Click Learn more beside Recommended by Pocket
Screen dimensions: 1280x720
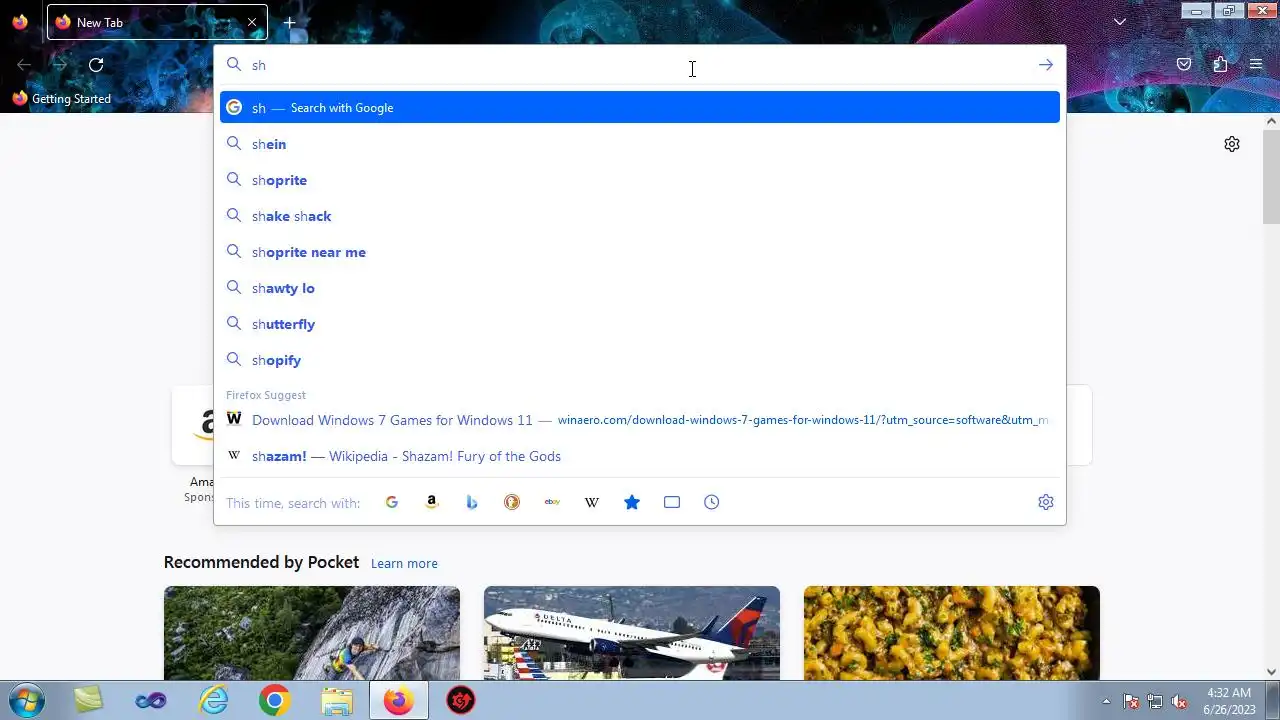click(x=404, y=563)
